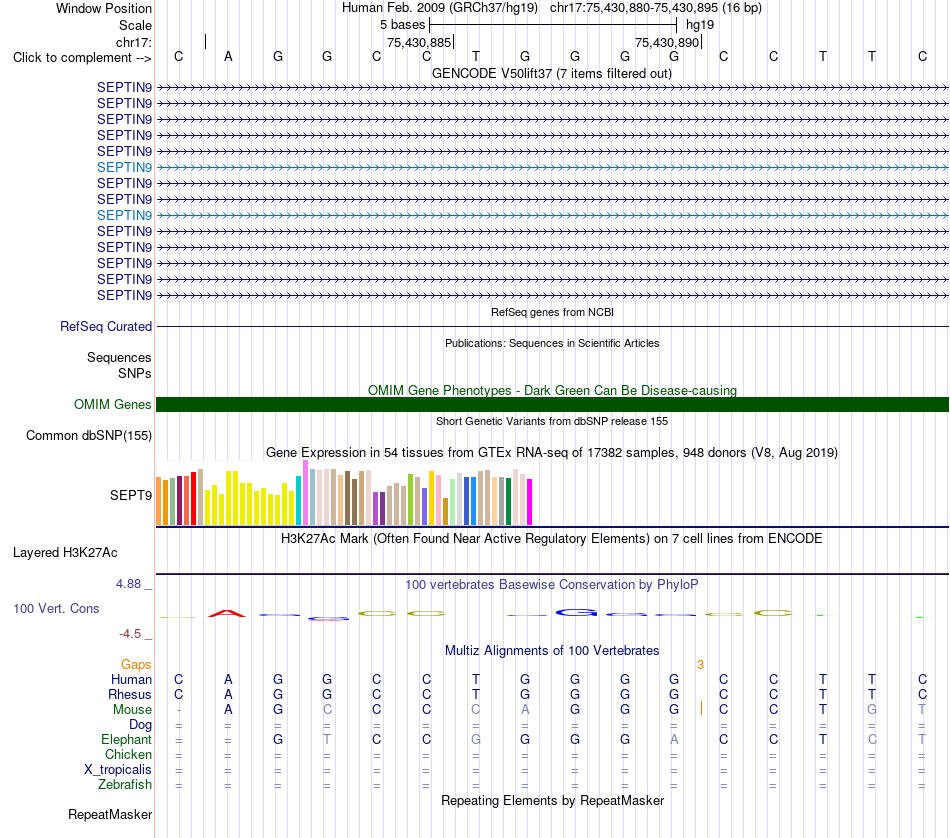Click the orange insertion bar in Mouse row
Image resolution: width=950 pixels, height=838 pixels.
click(701, 708)
